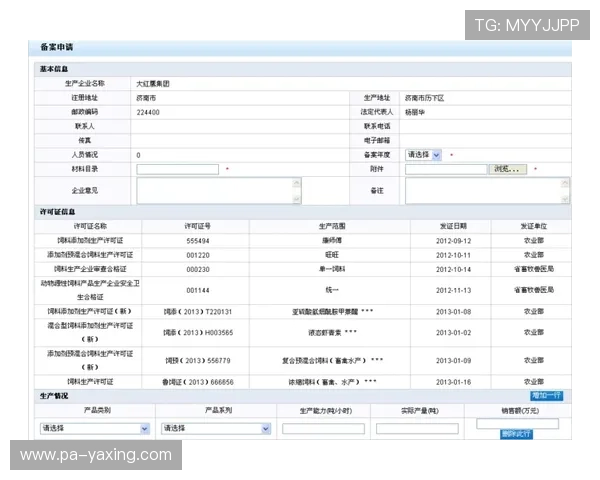This screenshot has height=480, width=600.
Task: Open the 备案年度 请选择 dropdown
Action: [x=423, y=155]
